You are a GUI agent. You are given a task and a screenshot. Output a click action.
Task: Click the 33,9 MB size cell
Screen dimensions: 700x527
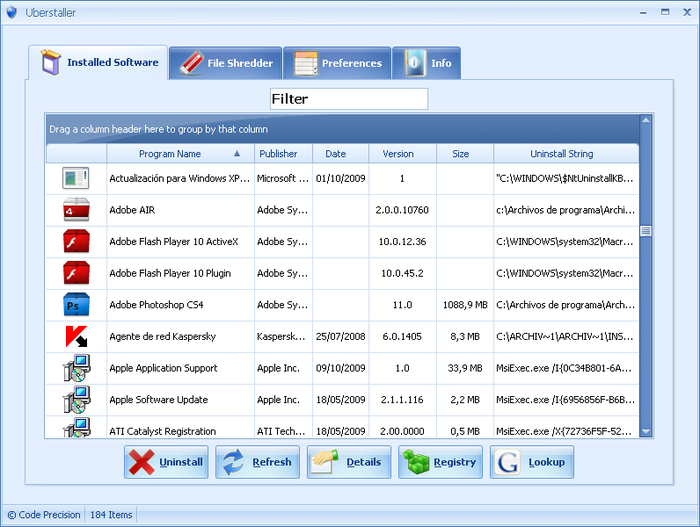coord(465,368)
